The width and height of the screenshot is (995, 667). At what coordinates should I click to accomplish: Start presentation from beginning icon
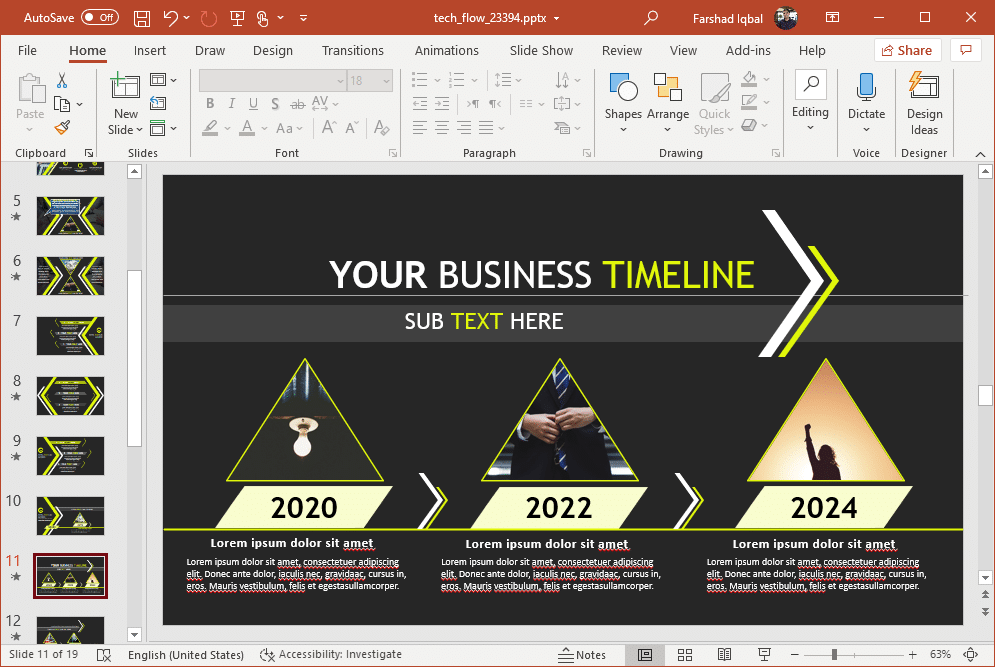237,18
